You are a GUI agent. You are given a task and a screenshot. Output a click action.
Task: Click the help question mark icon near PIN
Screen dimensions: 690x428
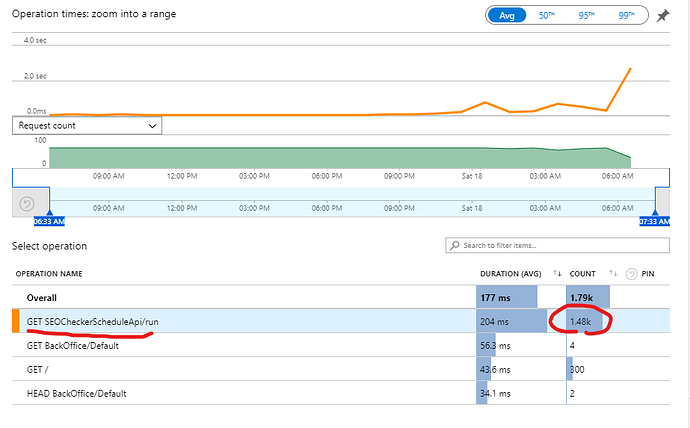point(631,273)
